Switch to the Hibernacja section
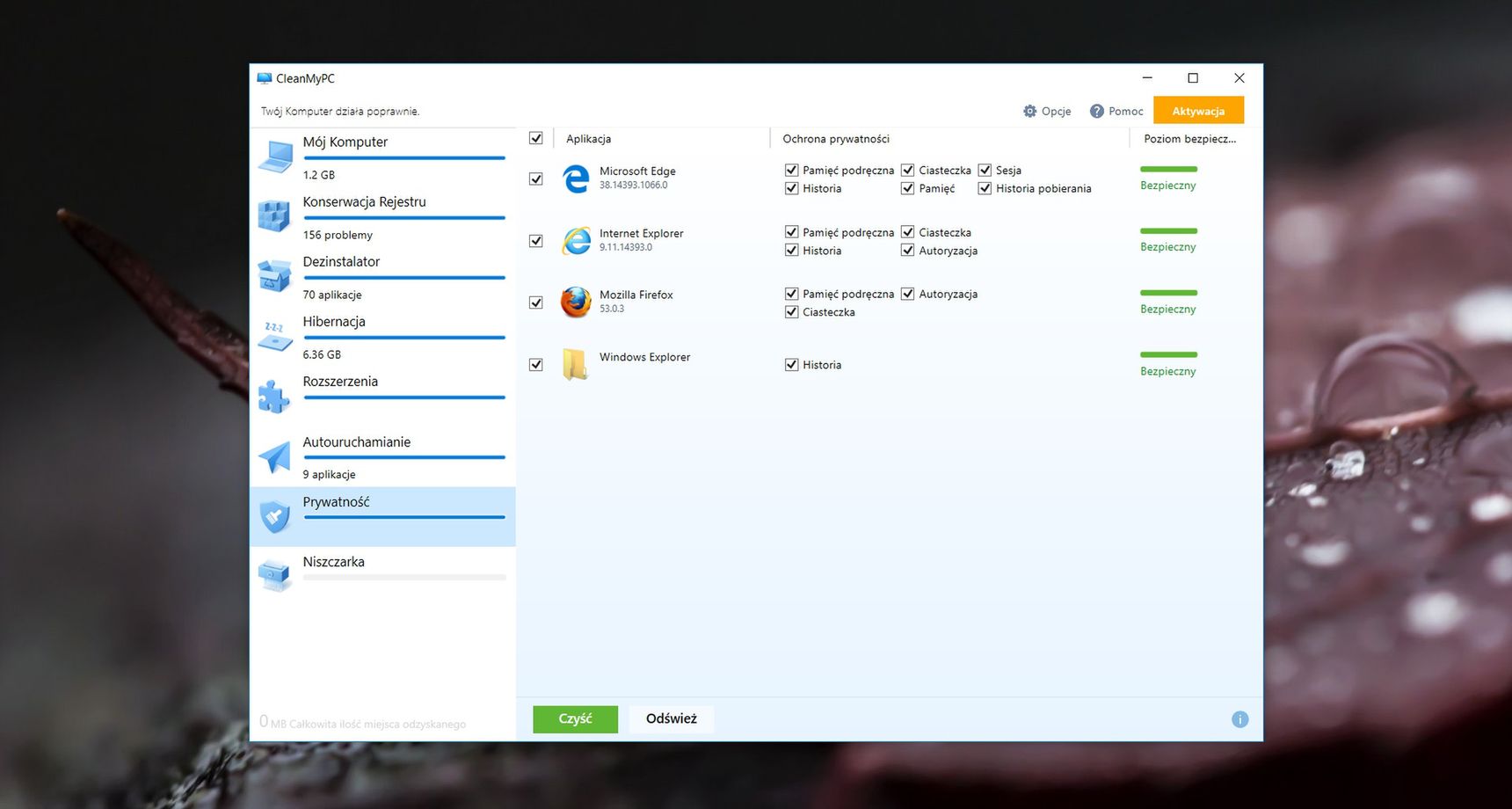This screenshot has height=809, width=1512. coord(383,337)
